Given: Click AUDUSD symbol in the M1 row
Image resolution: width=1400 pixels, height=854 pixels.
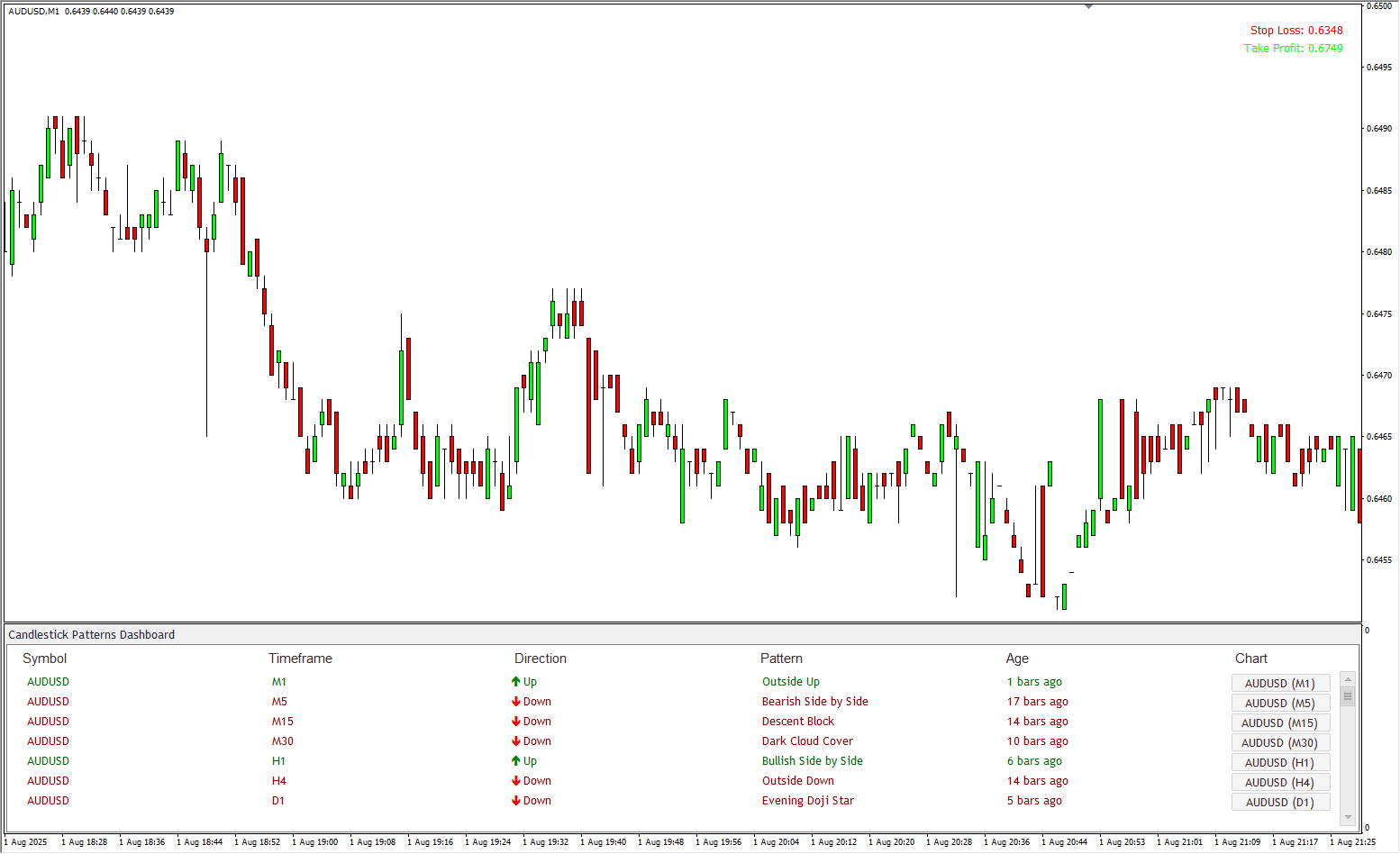Looking at the screenshot, I should click(x=48, y=682).
